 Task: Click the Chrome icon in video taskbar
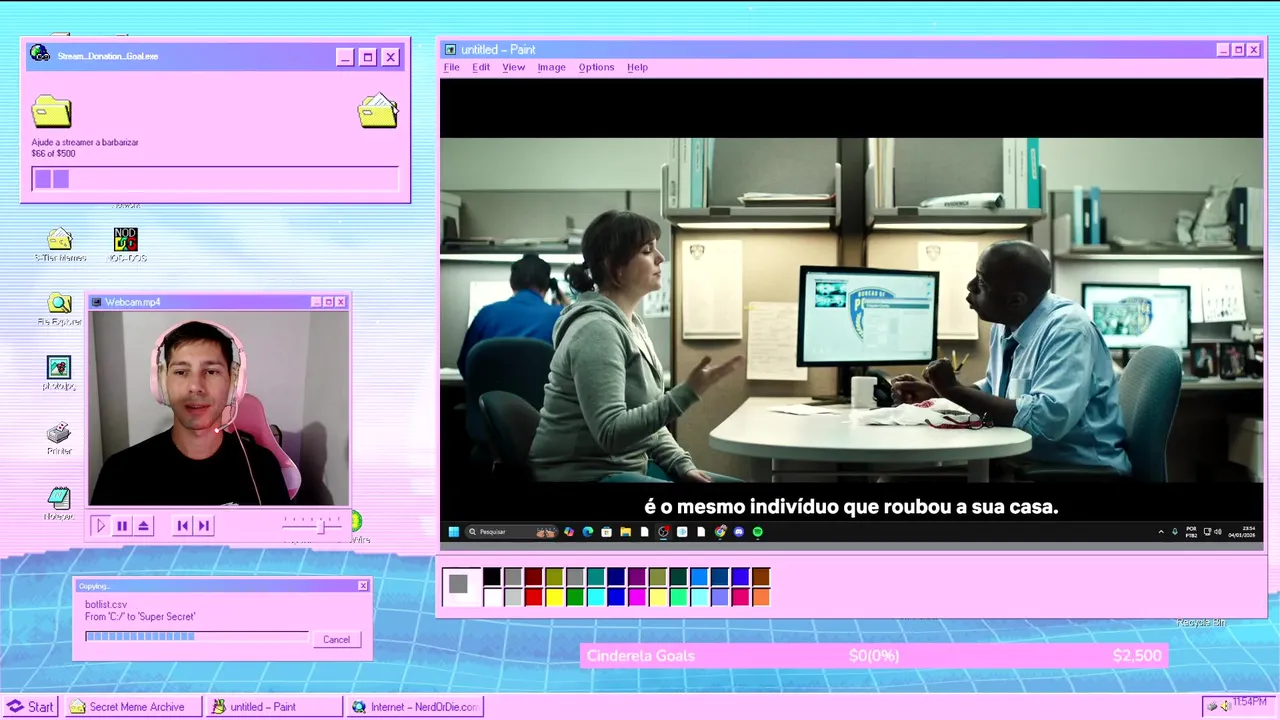(720, 532)
